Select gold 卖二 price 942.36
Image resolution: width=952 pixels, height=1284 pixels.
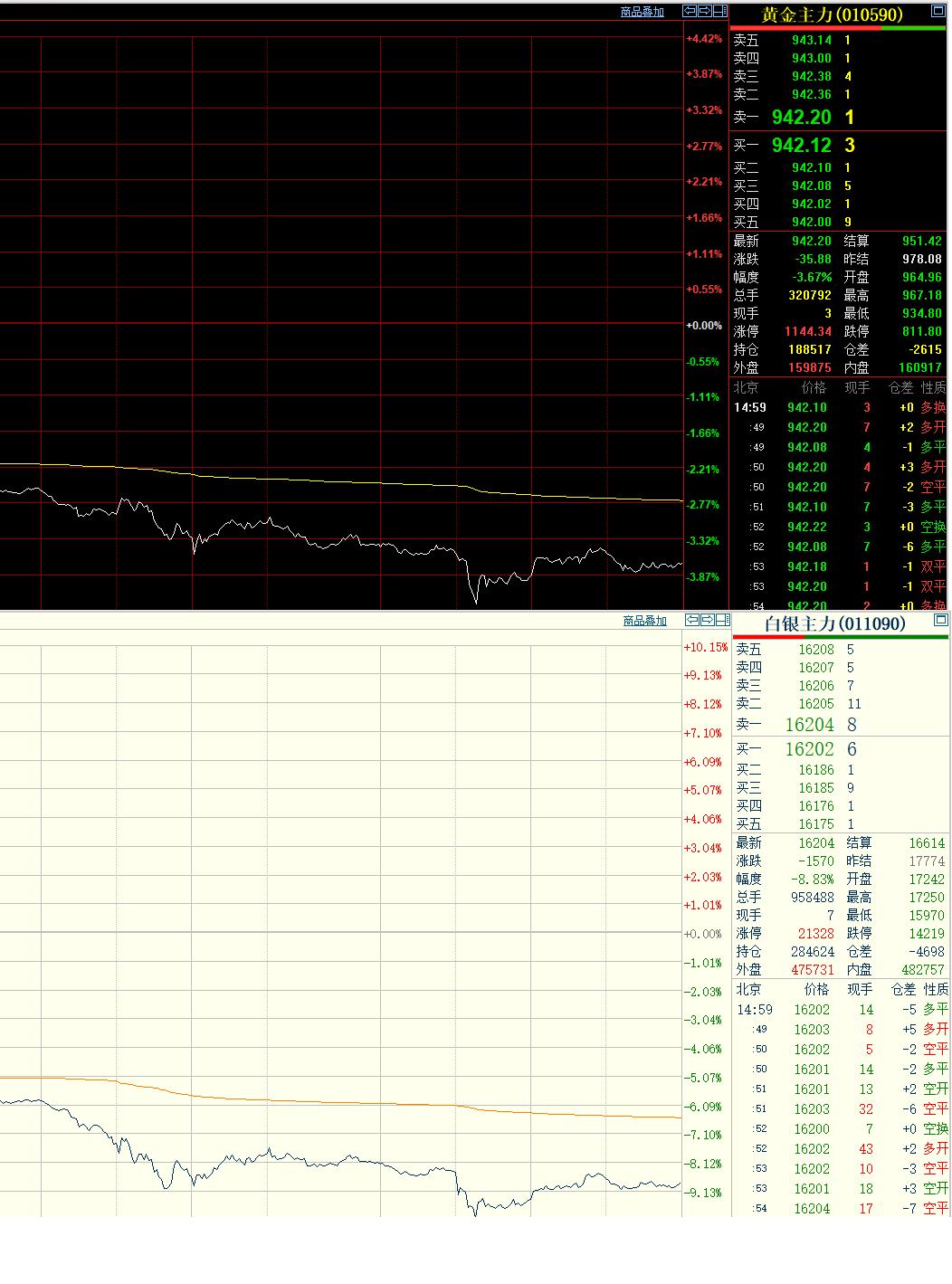coord(812,94)
